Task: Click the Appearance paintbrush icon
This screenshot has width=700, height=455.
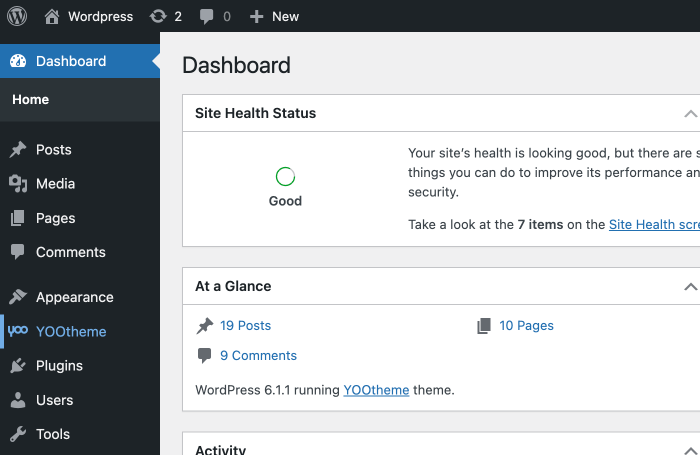Action: (x=18, y=297)
